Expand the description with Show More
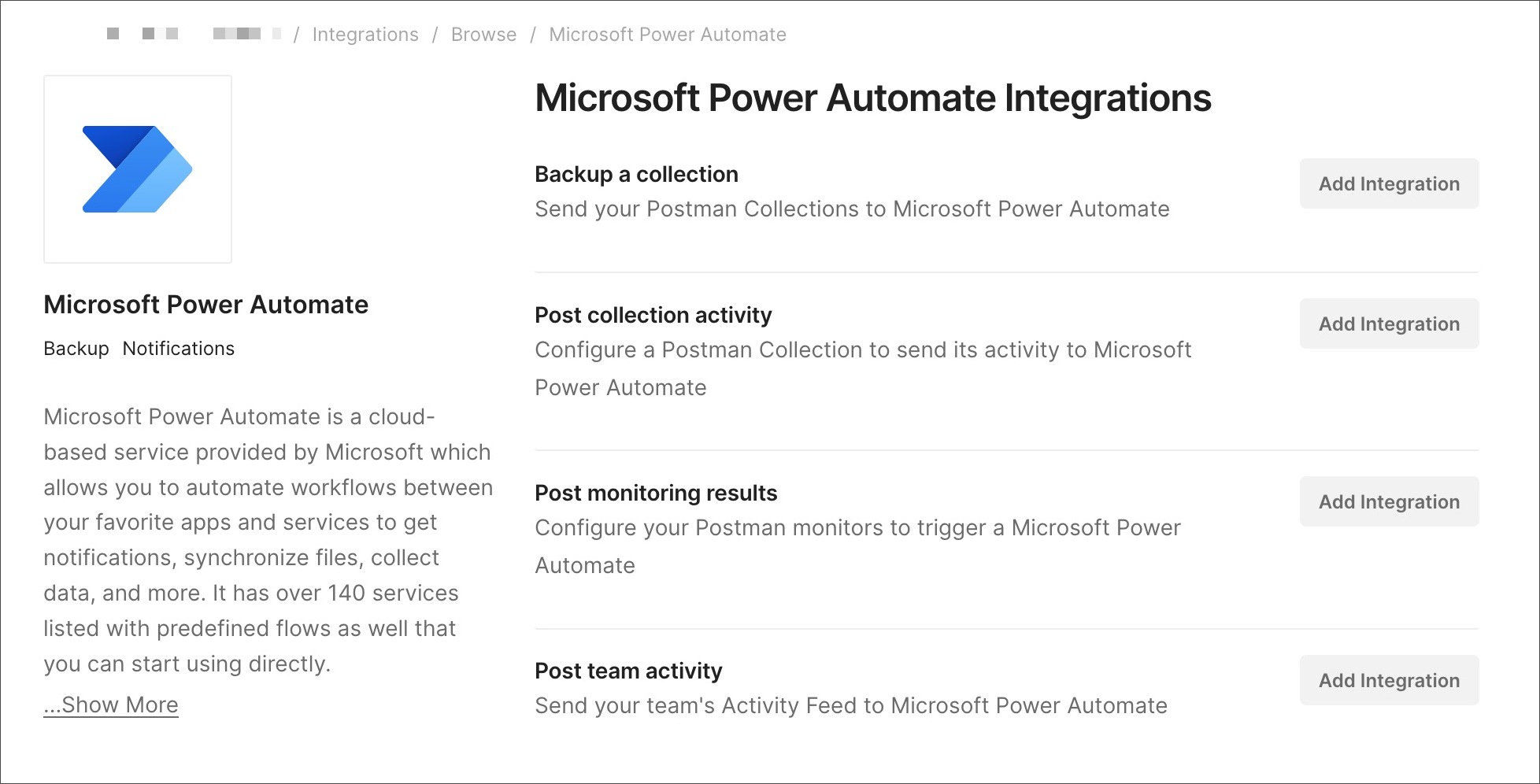Viewport: 1540px width, 784px height. 111,704
